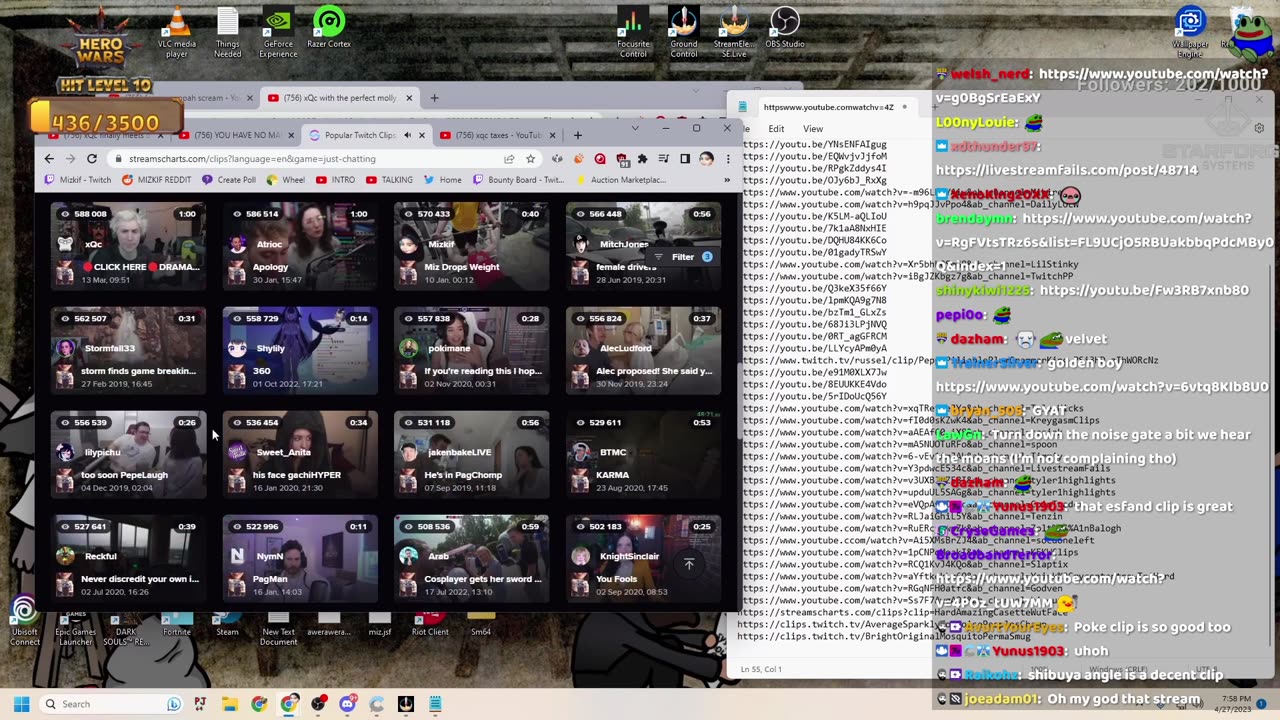This screenshot has height=720, width=1280.
Task: Open Sweet_Anita 'his face gachiHYPER' clip
Action: point(300,454)
